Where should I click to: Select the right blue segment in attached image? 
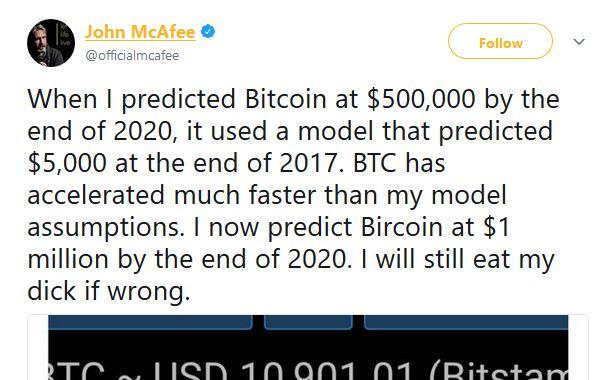coord(466,322)
